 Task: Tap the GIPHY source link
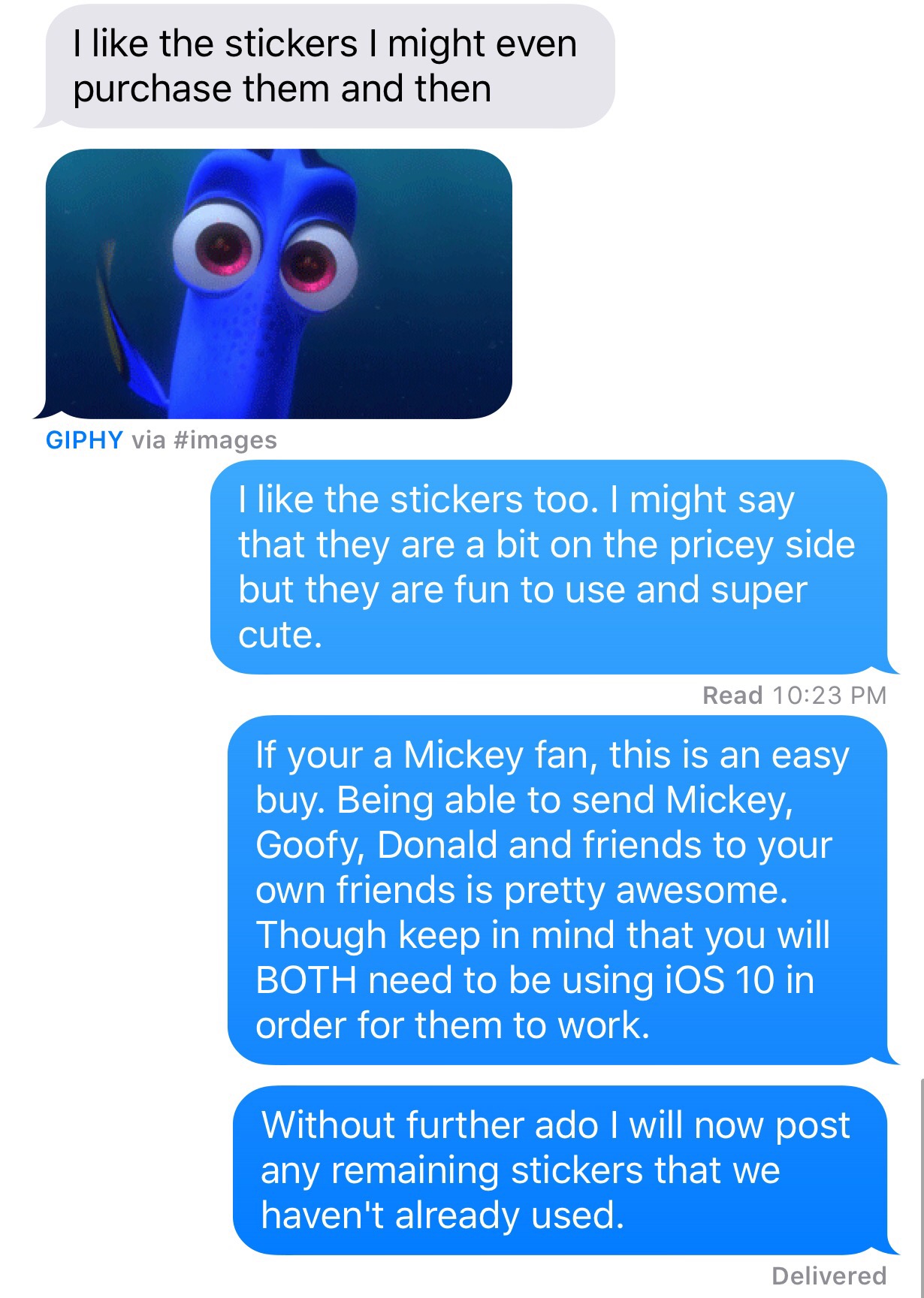[x=84, y=440]
